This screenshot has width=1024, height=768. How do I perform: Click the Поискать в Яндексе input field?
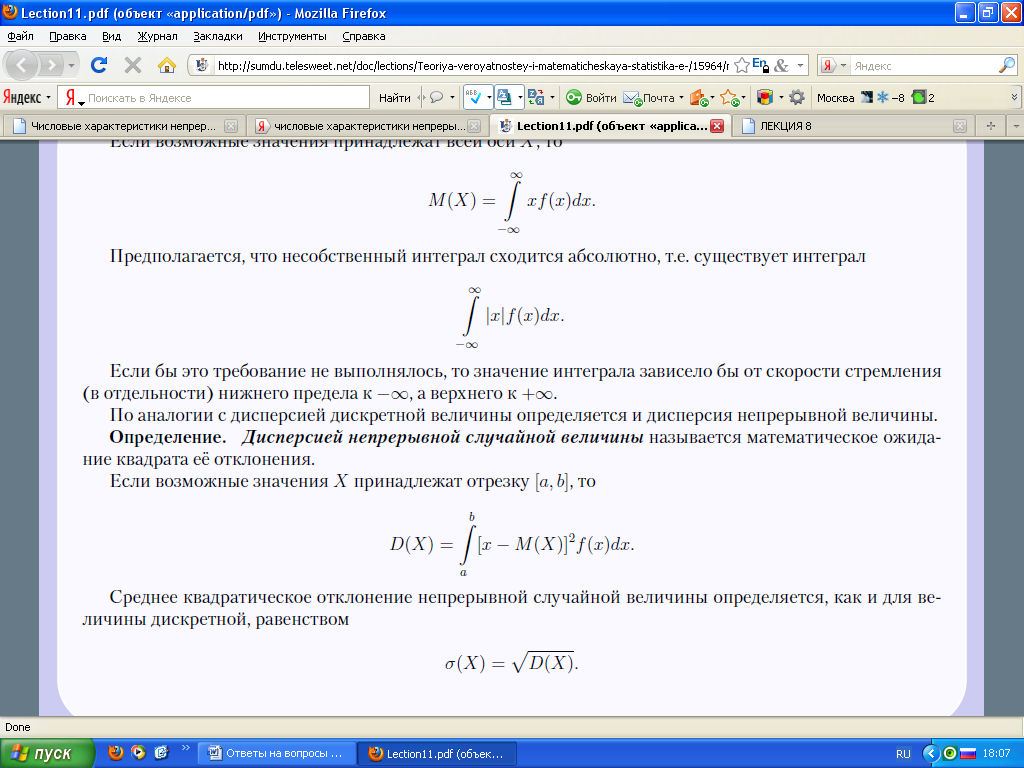click(227, 98)
